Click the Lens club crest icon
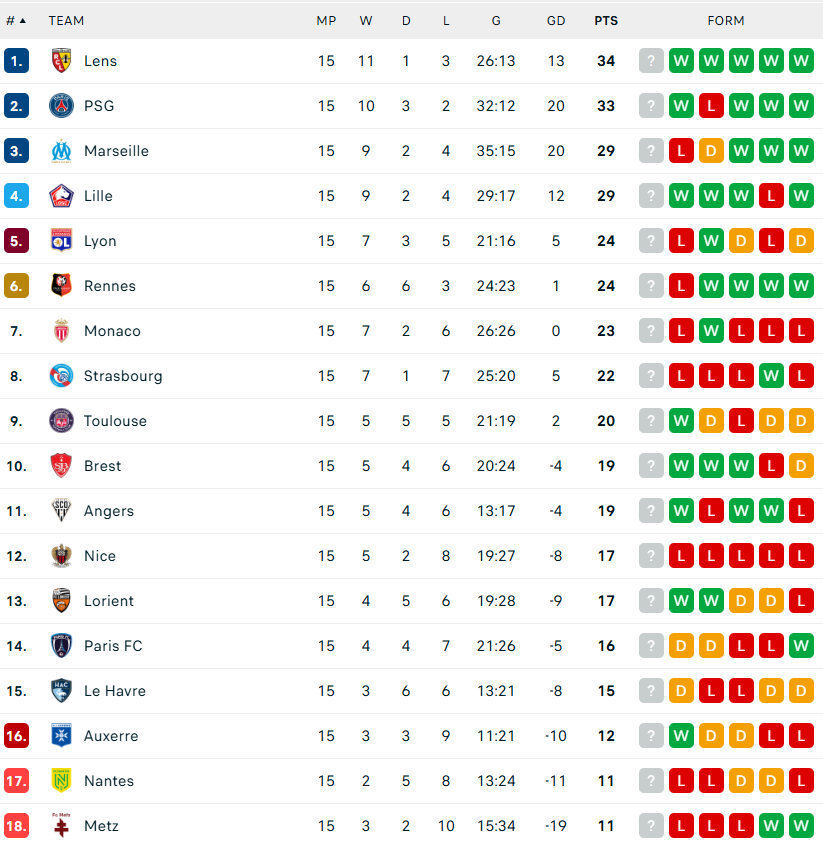Viewport: 823px width, 847px height. [x=62, y=61]
